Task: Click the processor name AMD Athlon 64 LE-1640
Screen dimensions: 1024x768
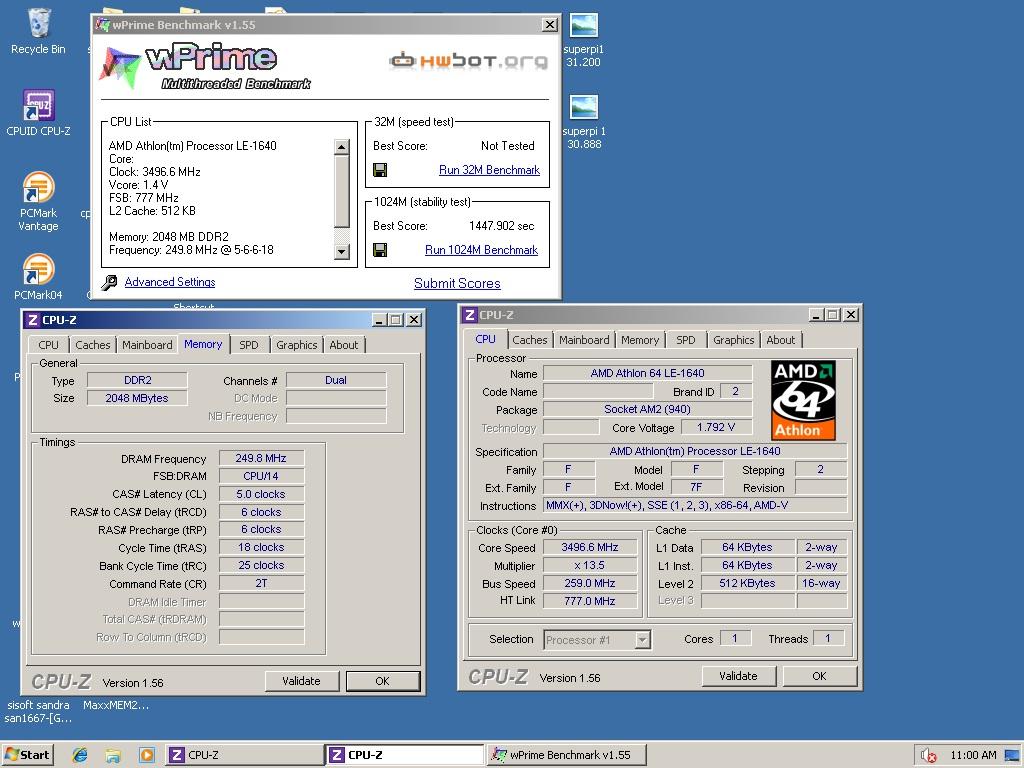Action: [647, 373]
